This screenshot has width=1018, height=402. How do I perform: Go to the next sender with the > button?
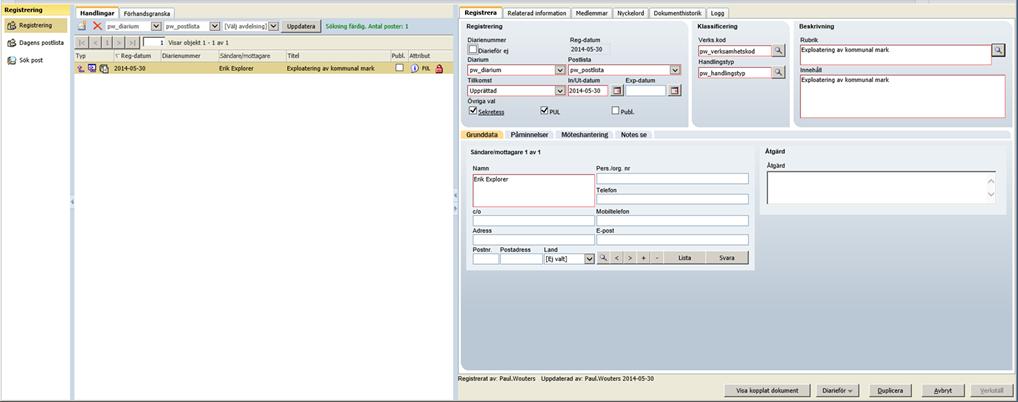[630, 258]
